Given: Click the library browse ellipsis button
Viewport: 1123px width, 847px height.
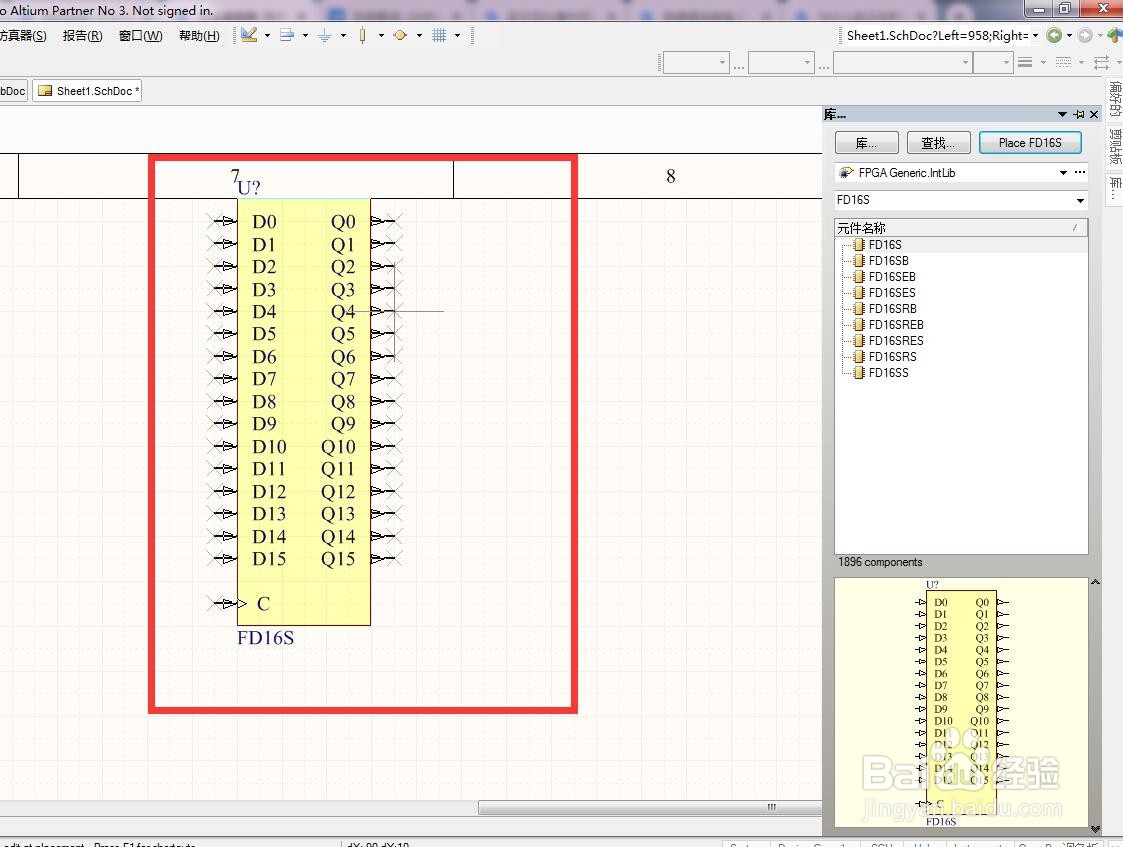Looking at the screenshot, I should point(1080,173).
